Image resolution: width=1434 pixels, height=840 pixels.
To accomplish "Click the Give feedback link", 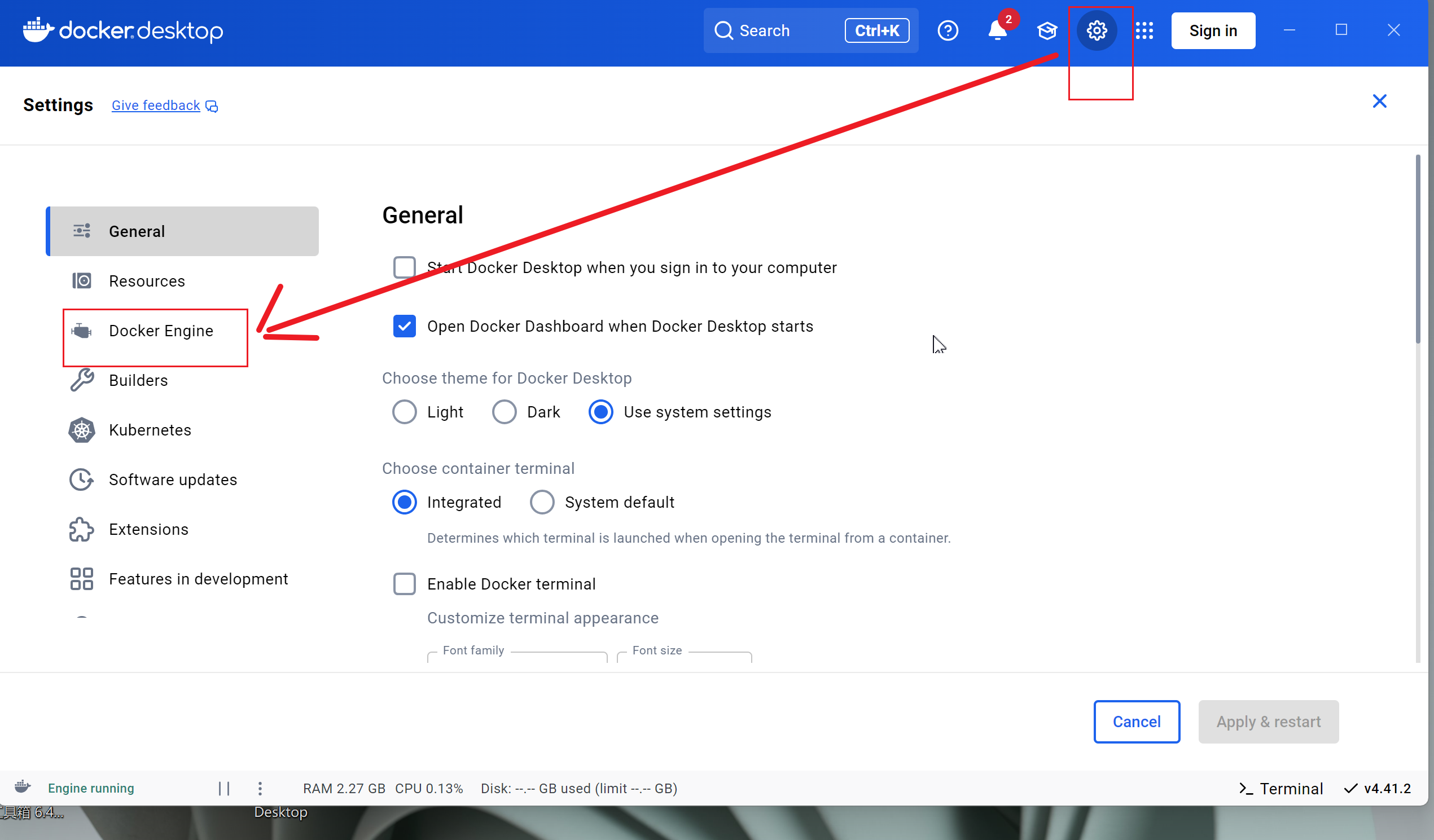I will coord(155,105).
